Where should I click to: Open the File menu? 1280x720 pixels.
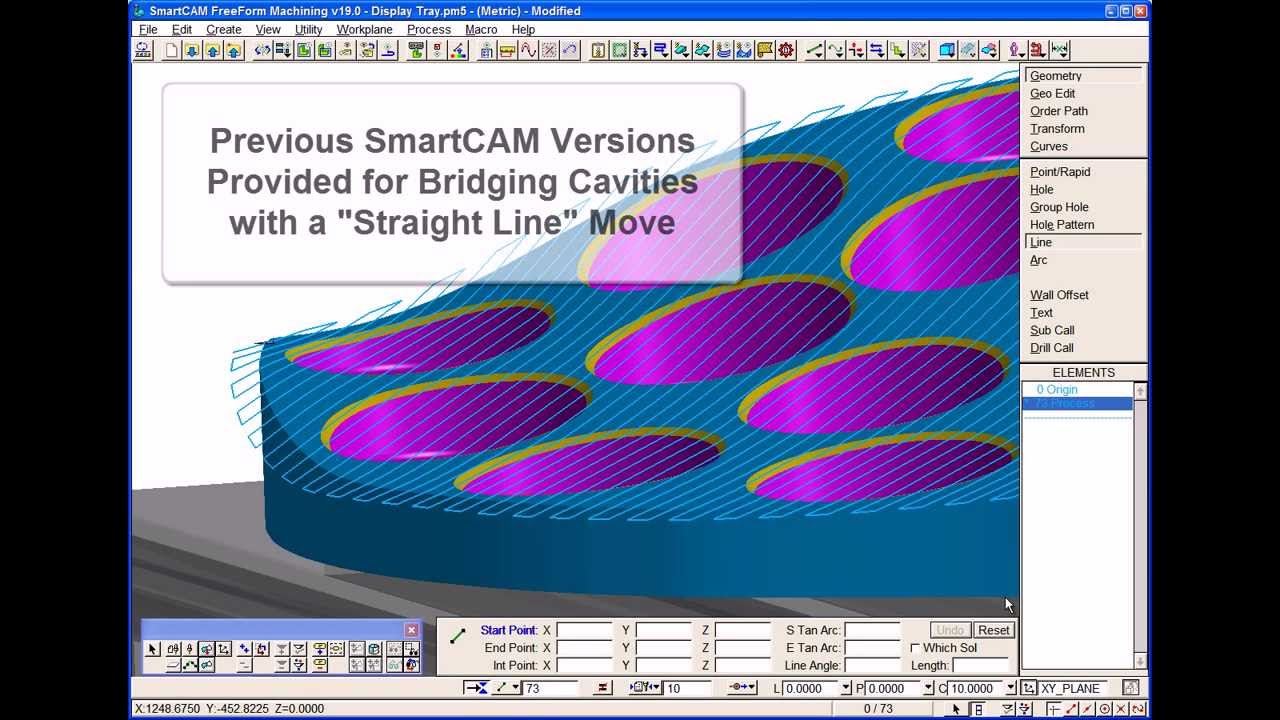148,30
